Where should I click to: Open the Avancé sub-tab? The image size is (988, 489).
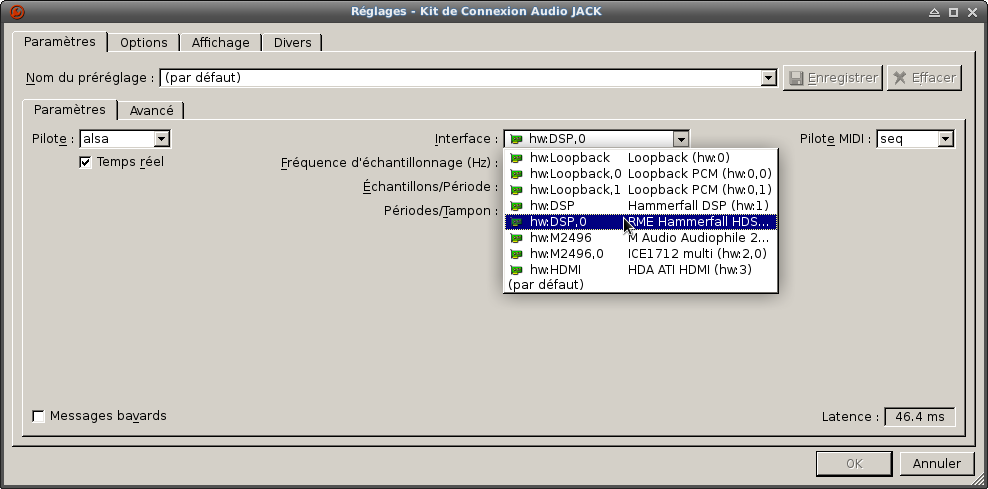[151, 111]
